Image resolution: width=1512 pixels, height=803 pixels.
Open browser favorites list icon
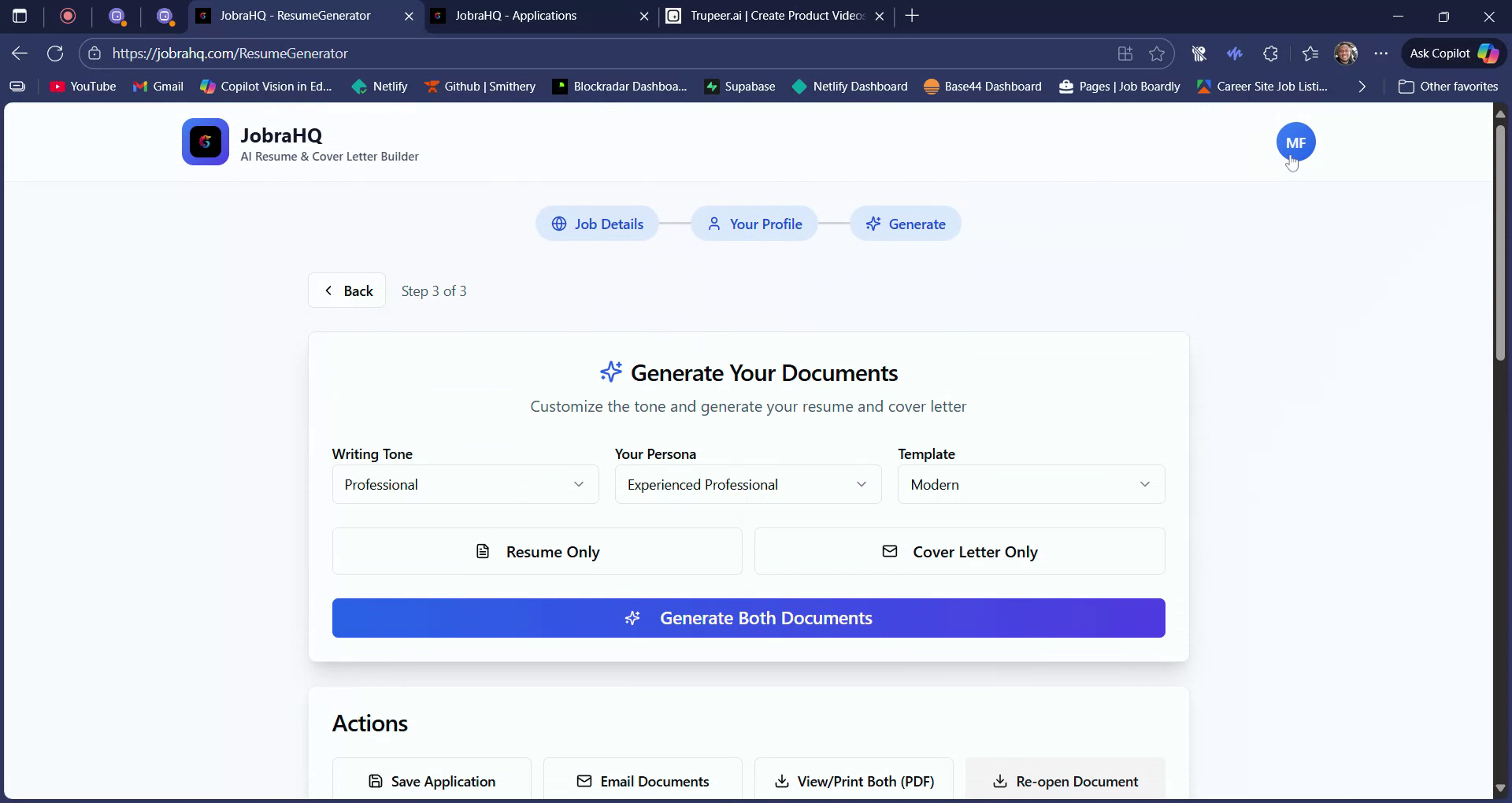[x=1310, y=53]
